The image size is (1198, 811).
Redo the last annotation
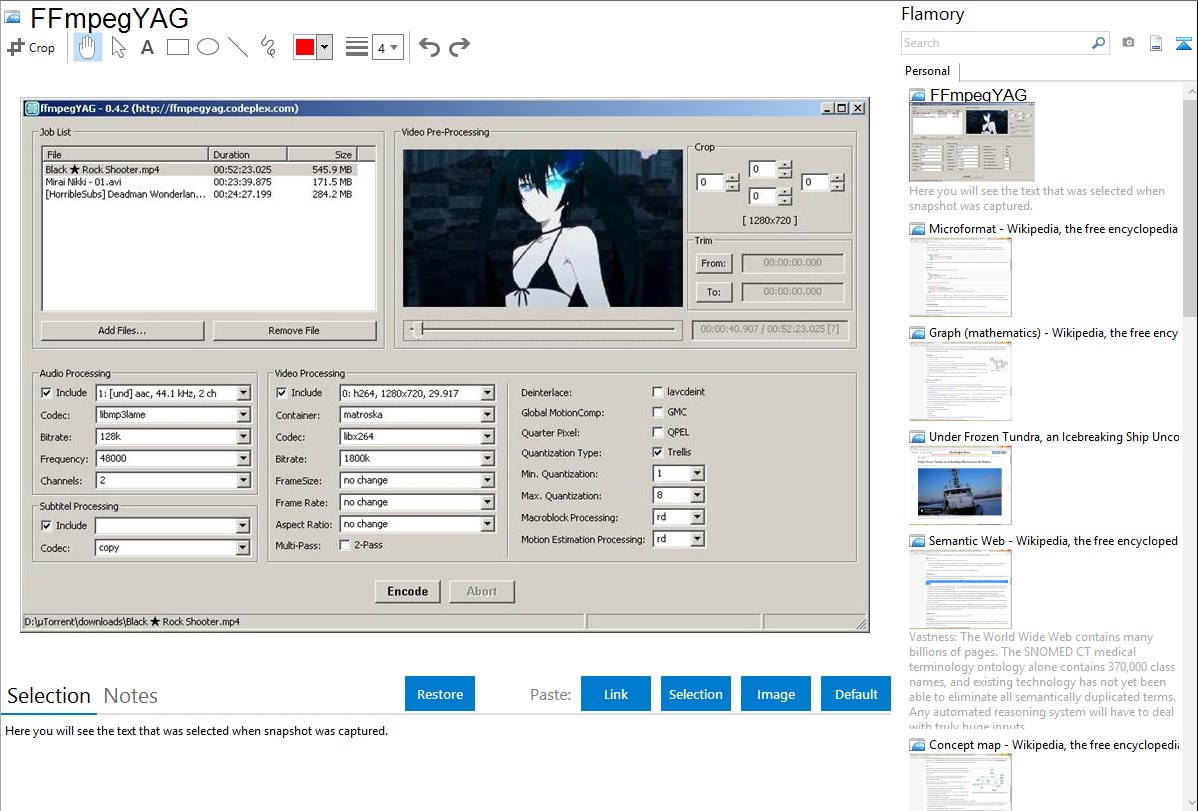tap(460, 47)
